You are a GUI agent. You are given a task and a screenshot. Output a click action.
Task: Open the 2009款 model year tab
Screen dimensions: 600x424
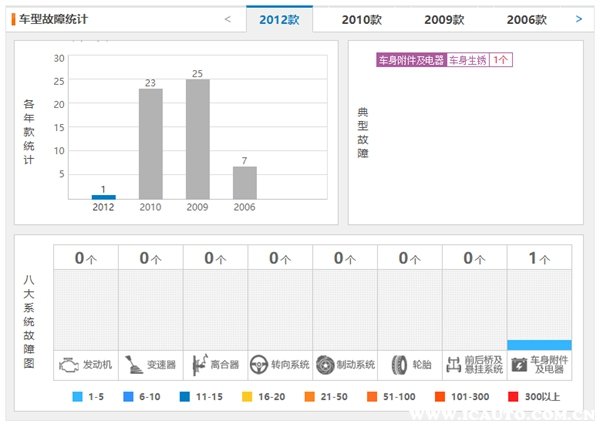(444, 19)
